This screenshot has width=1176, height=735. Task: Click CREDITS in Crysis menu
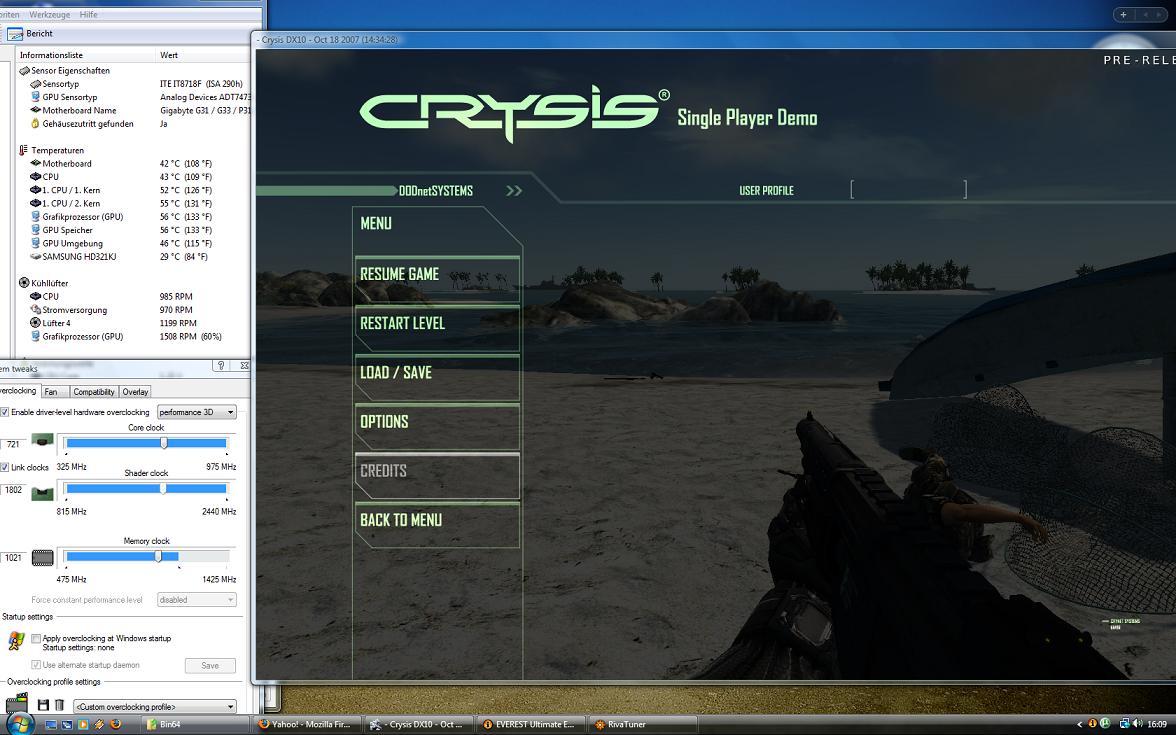(x=437, y=476)
